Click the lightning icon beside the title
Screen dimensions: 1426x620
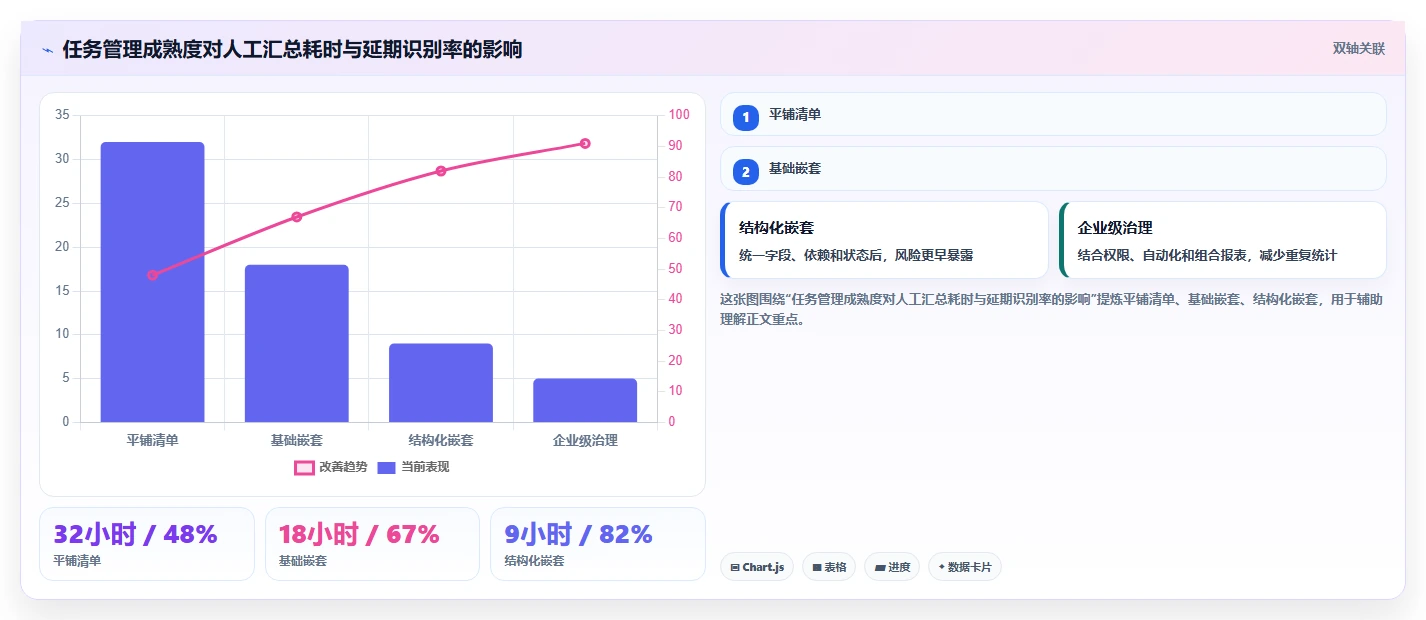click(47, 49)
